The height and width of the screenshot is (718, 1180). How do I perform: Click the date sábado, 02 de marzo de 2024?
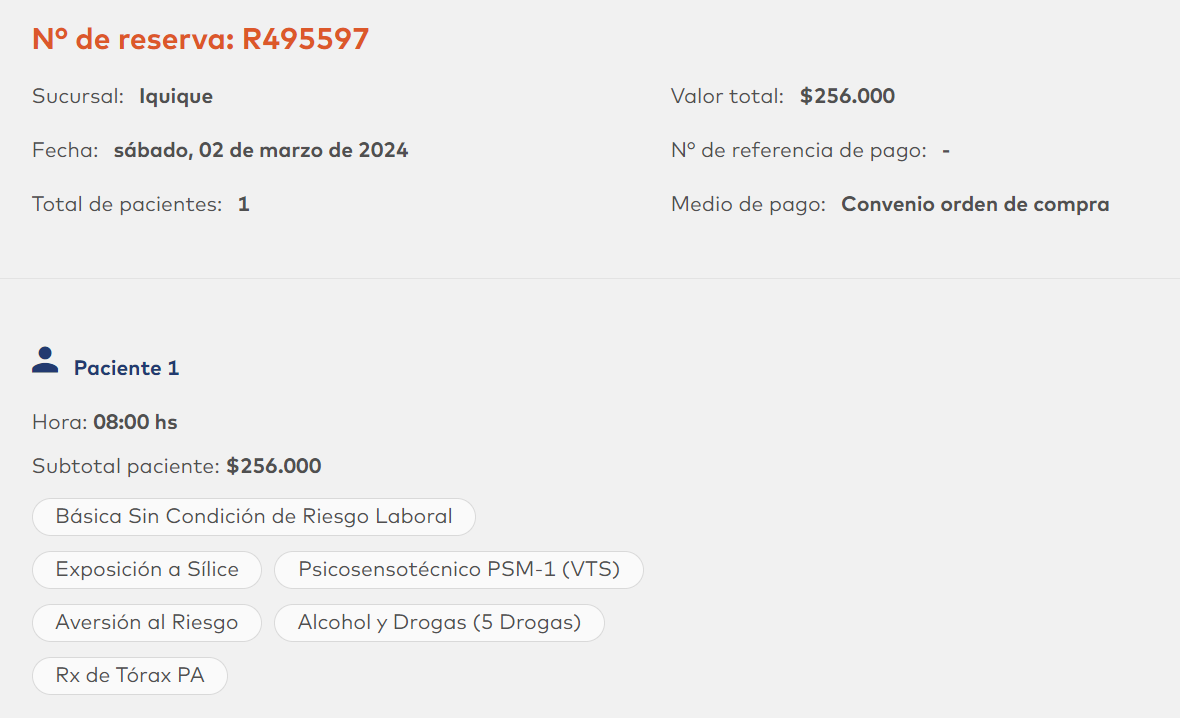(x=261, y=151)
